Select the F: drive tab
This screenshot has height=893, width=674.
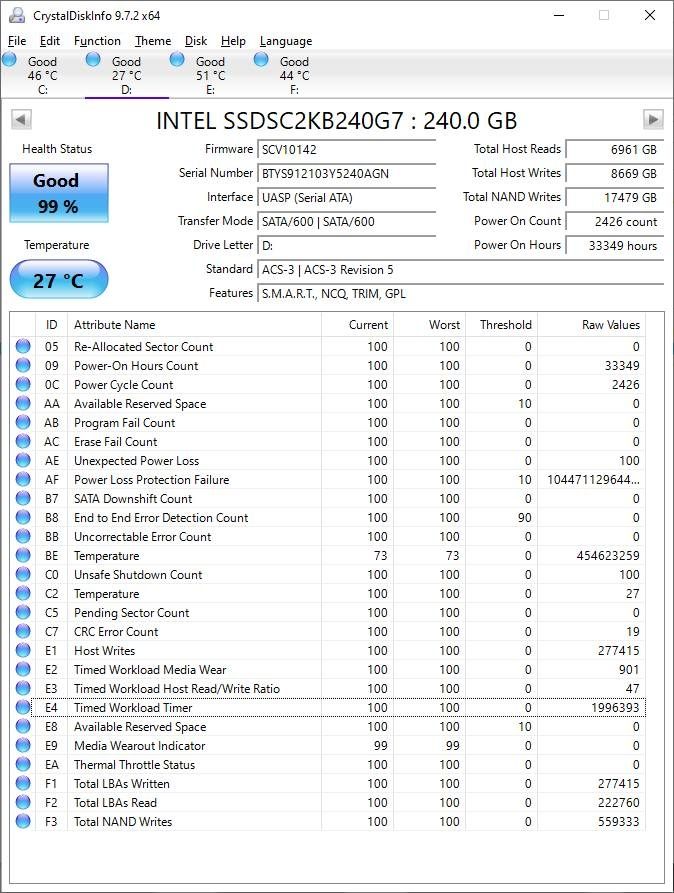[x=294, y=75]
